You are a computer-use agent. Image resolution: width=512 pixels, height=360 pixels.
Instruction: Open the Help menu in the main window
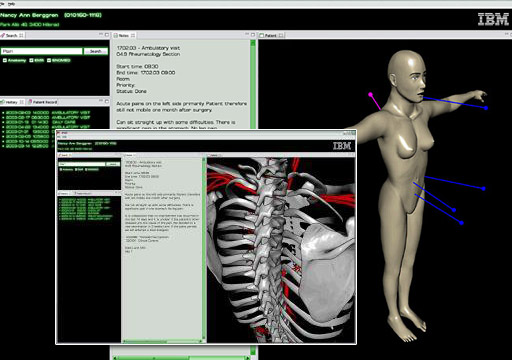pyautogui.click(x=11, y=4)
